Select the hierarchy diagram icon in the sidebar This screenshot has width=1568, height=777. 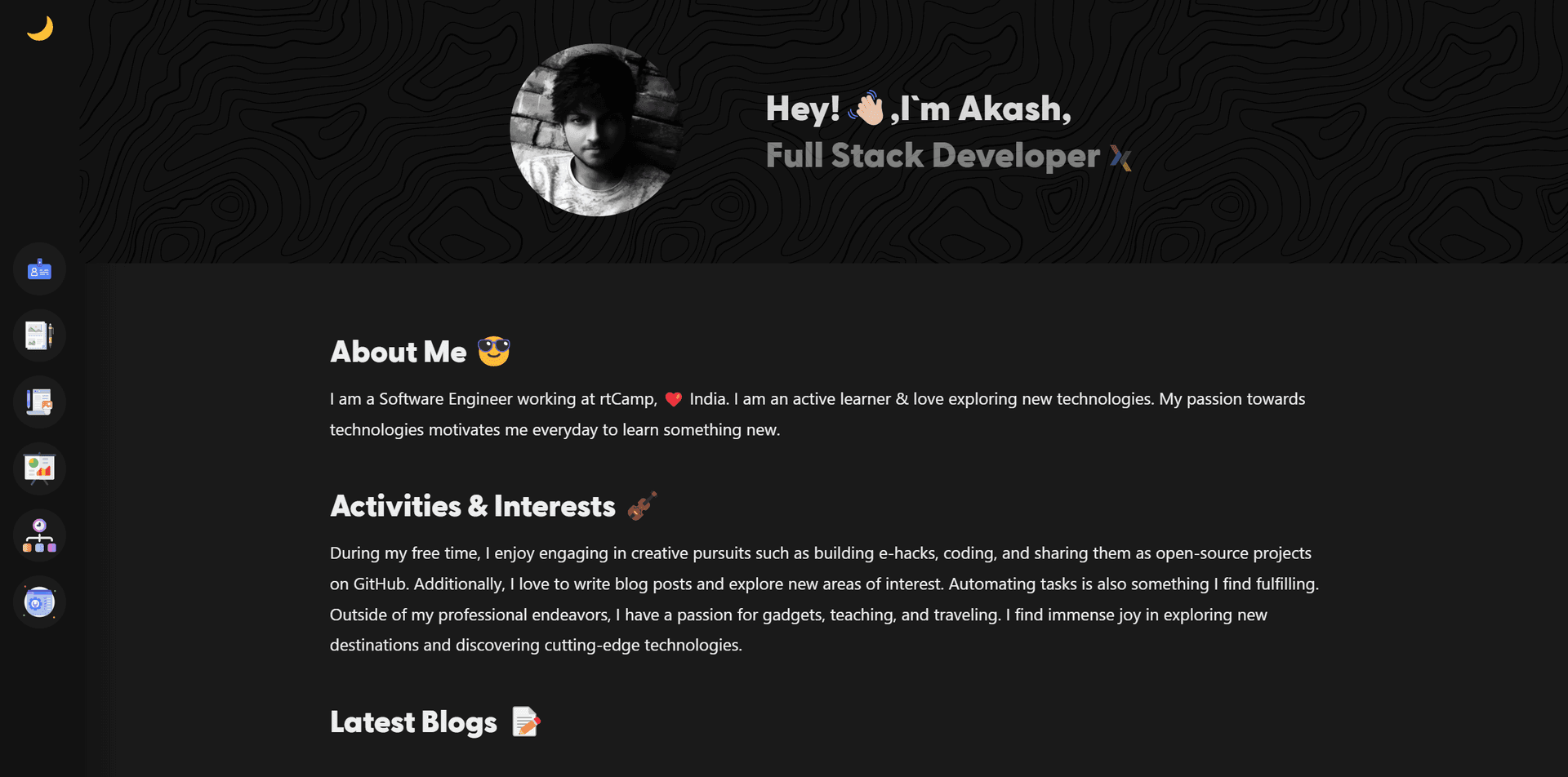[x=39, y=535]
